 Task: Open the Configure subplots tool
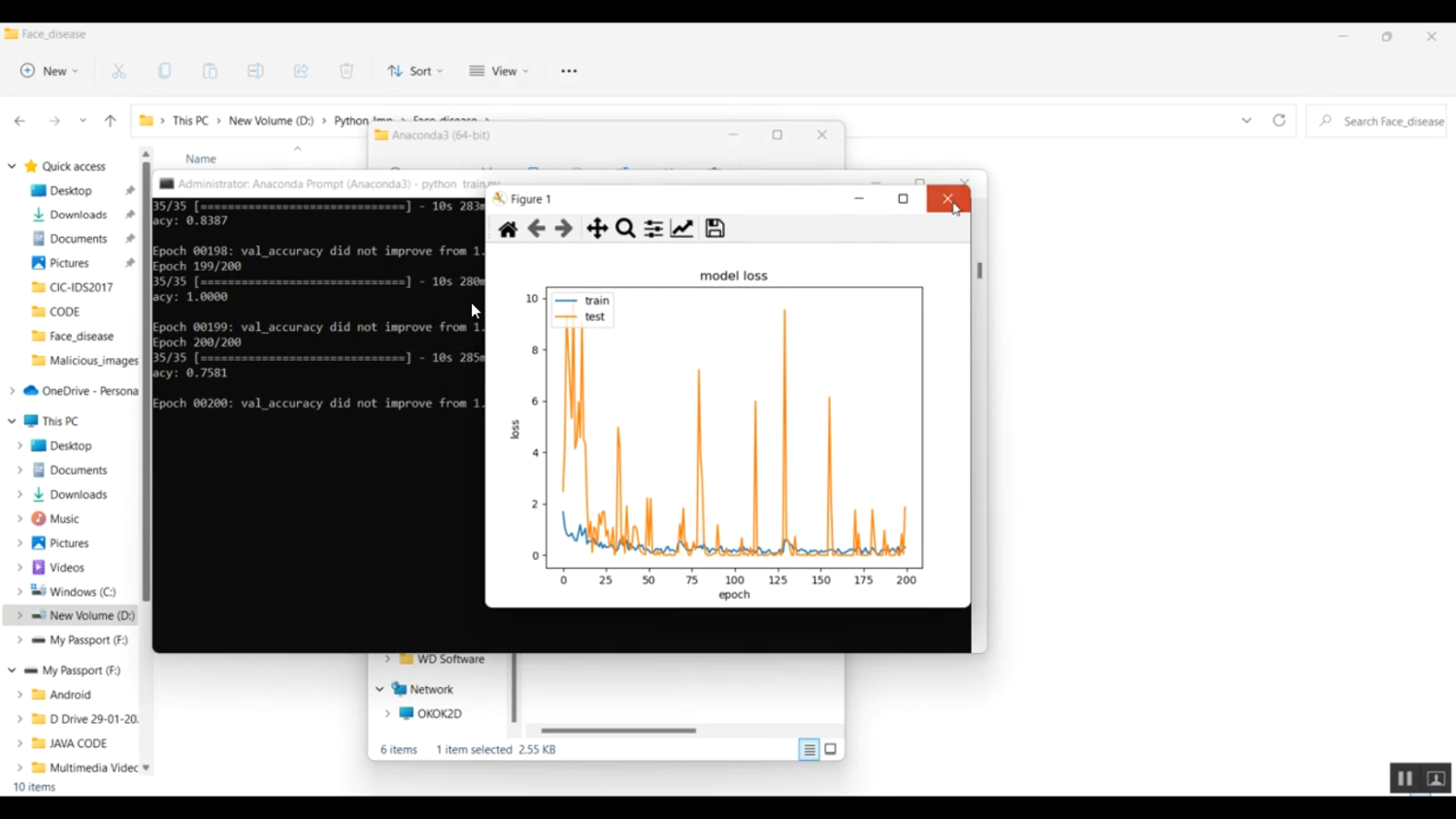point(654,229)
